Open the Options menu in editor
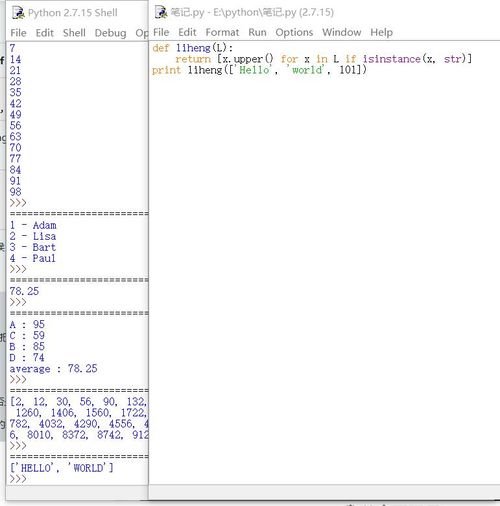 pyautogui.click(x=294, y=32)
